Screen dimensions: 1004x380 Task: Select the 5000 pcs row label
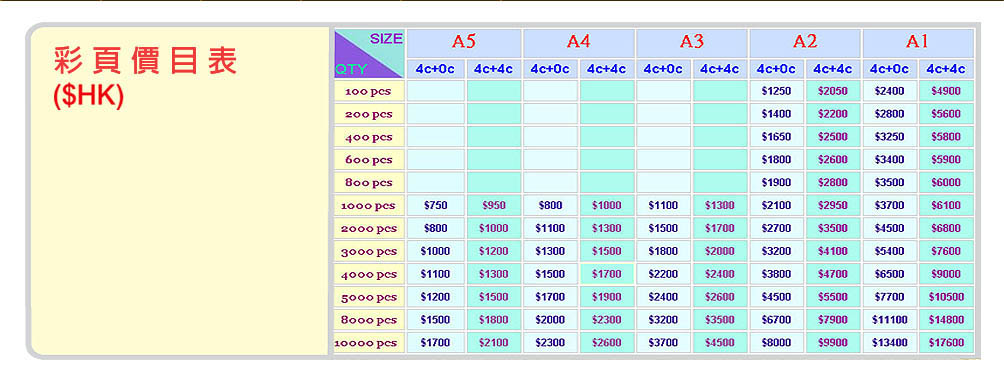[x=368, y=297]
